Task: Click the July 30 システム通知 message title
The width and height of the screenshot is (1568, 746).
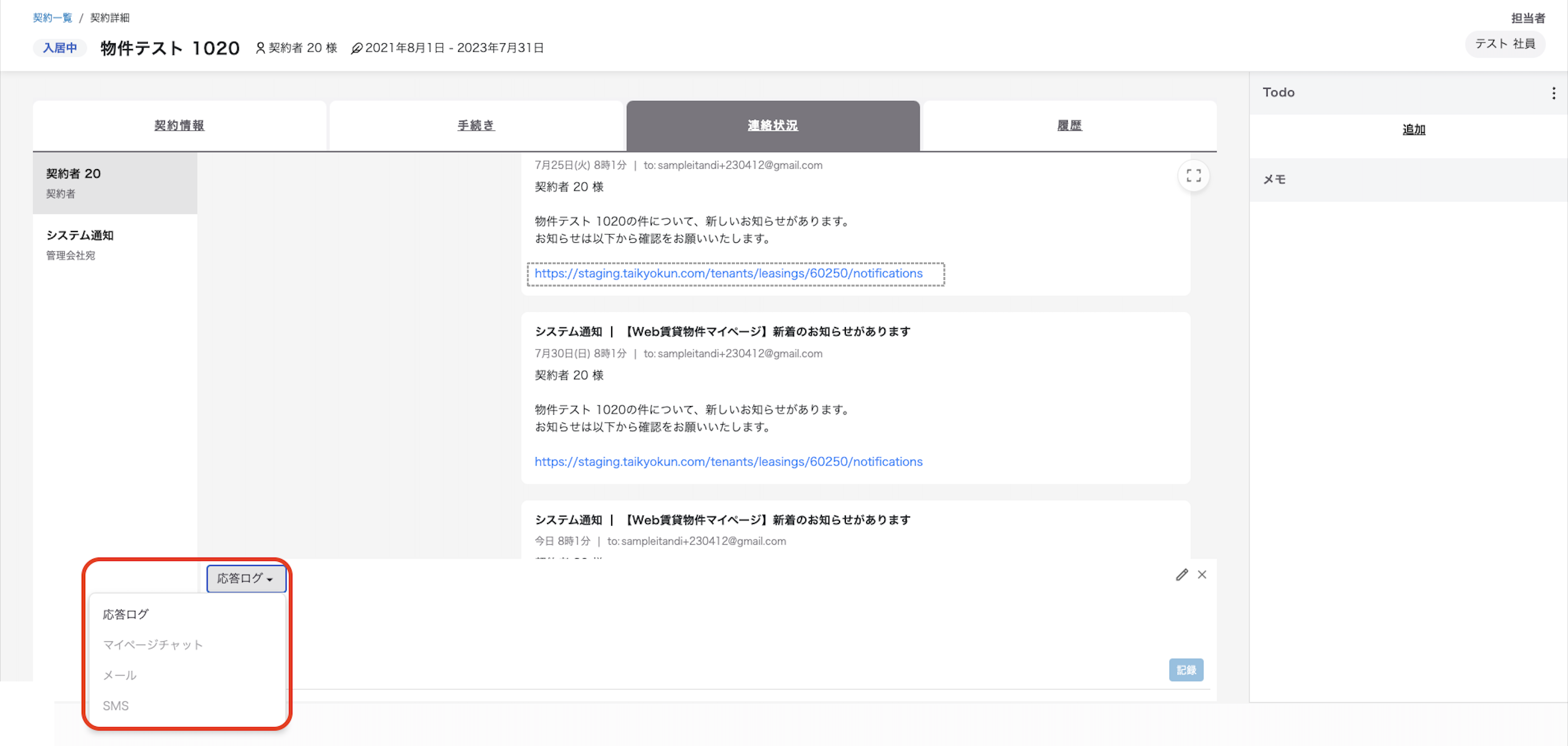Action: coord(722,331)
